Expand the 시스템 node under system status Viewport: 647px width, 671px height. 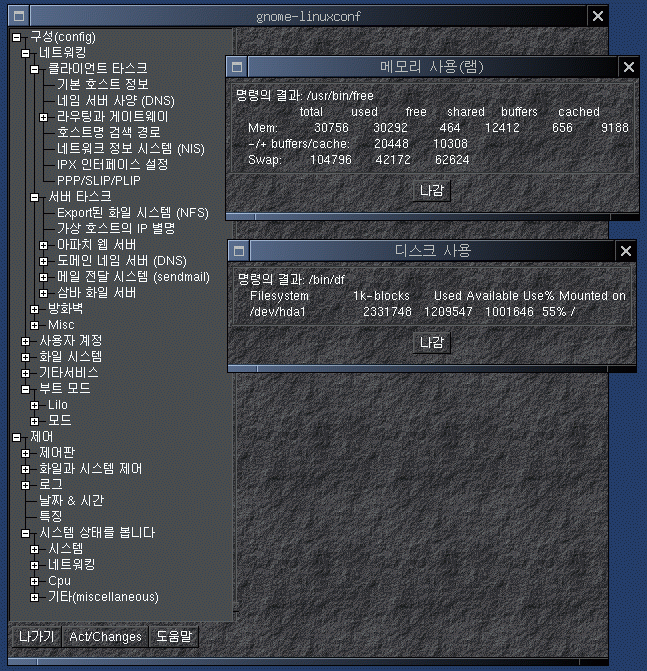click(x=35, y=549)
